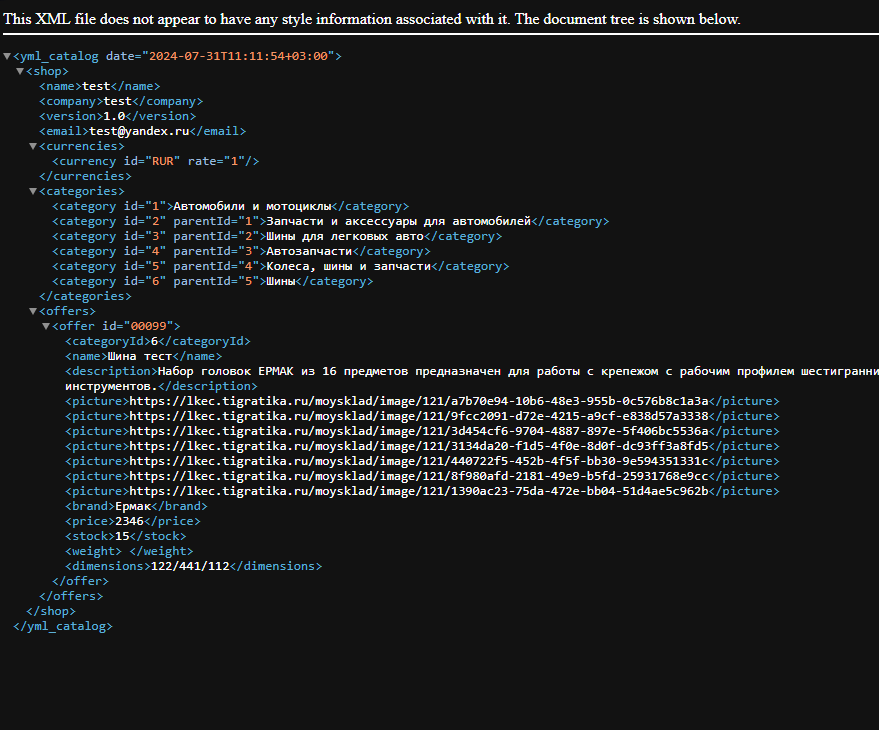The image size is (879, 730).
Task: Collapse the offers element triangle
Action: [33, 311]
